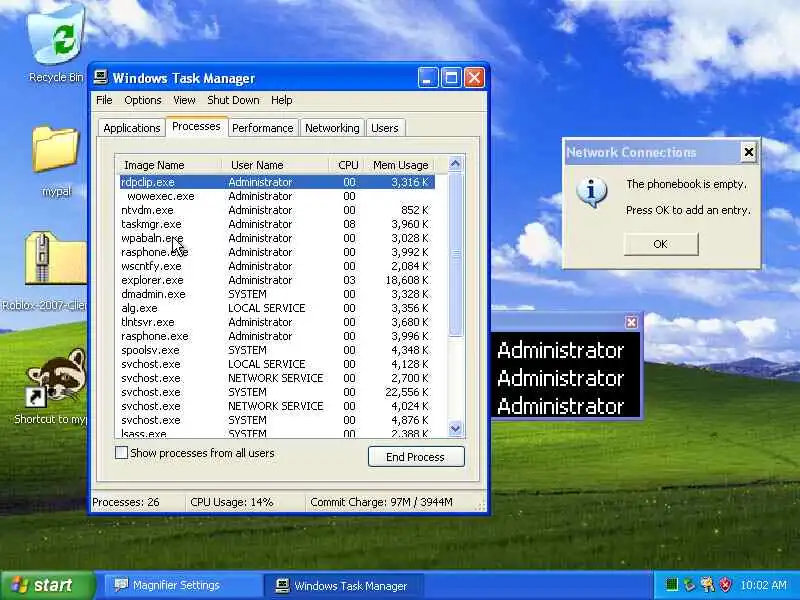800x600 pixels.
Task: Click the process list scroll down arrow
Action: (455, 429)
